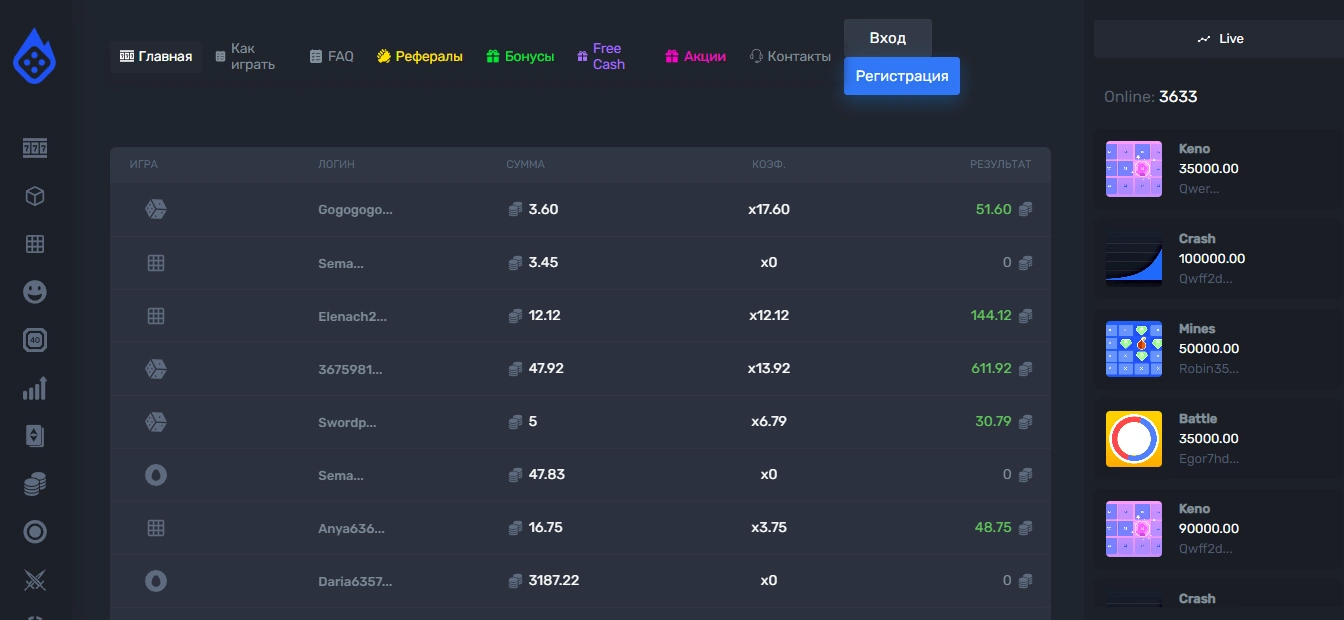The width and height of the screenshot is (1344, 620).
Task: Click the login Gogogogo... in the table
Action: (x=355, y=210)
